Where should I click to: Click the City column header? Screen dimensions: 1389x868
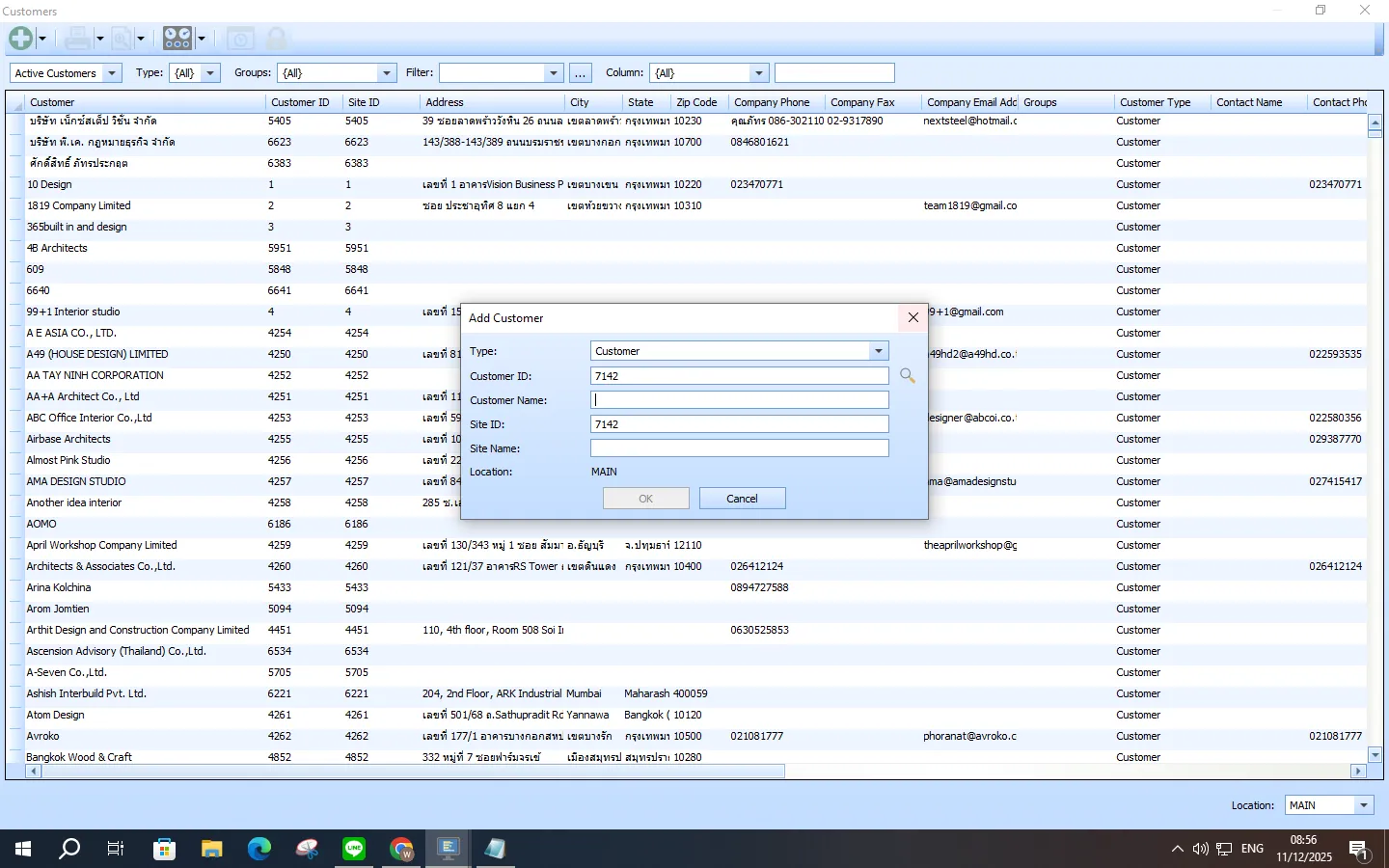[x=593, y=102]
